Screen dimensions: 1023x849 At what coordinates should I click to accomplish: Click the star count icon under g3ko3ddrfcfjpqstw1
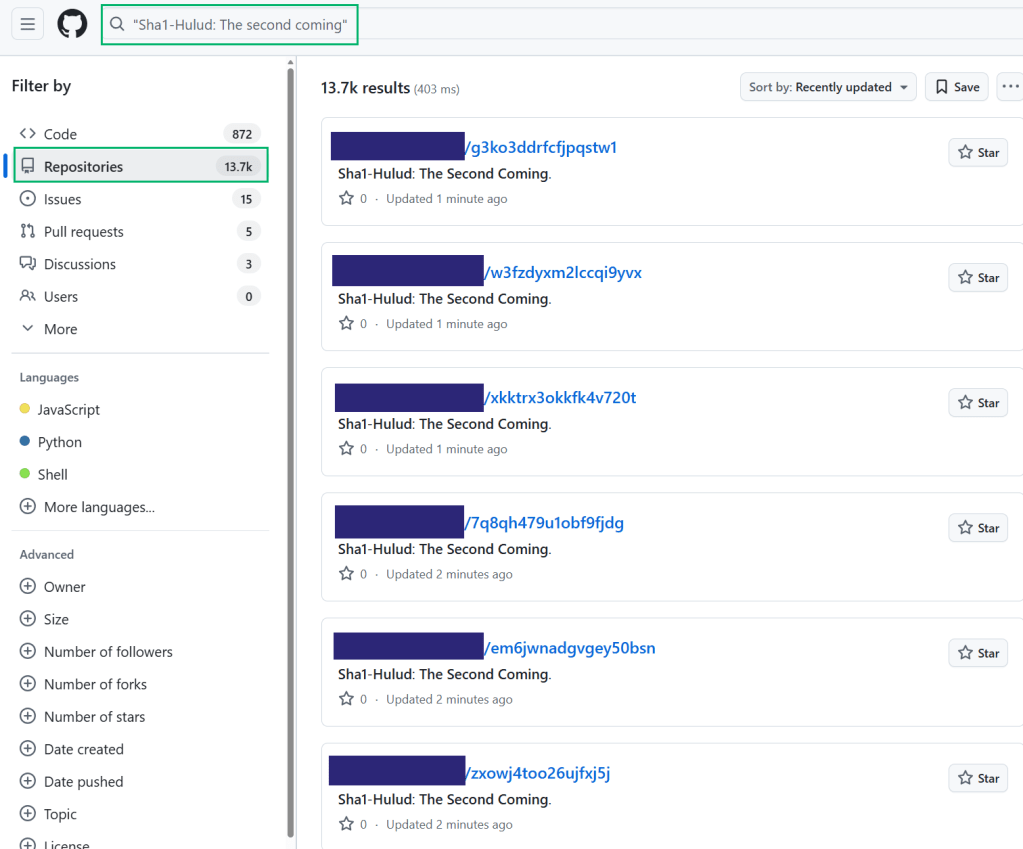pos(346,199)
